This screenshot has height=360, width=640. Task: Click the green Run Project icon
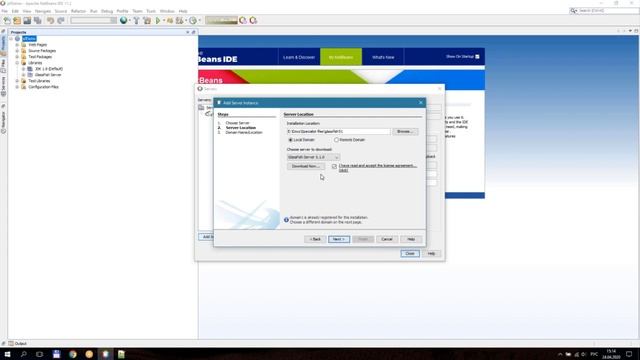pos(158,20)
